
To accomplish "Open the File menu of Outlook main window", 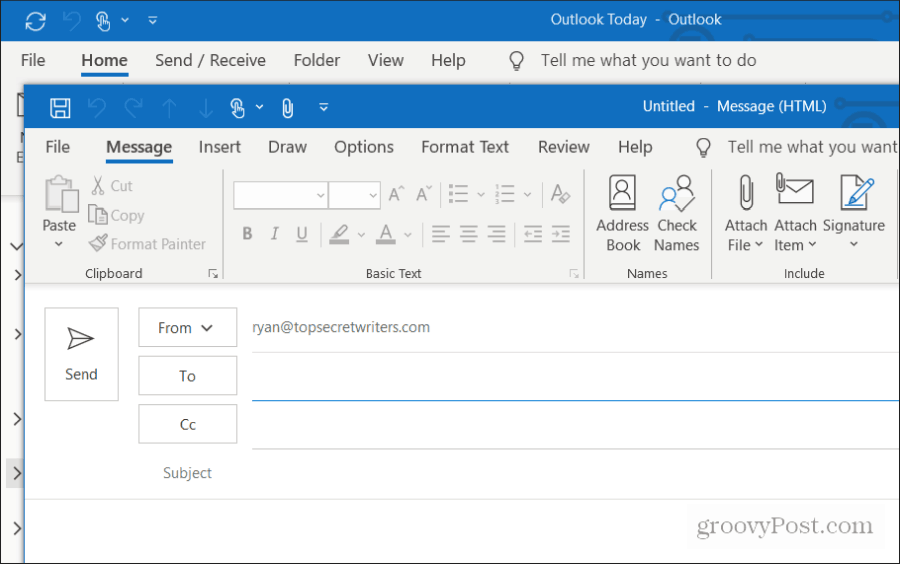I will coord(33,60).
